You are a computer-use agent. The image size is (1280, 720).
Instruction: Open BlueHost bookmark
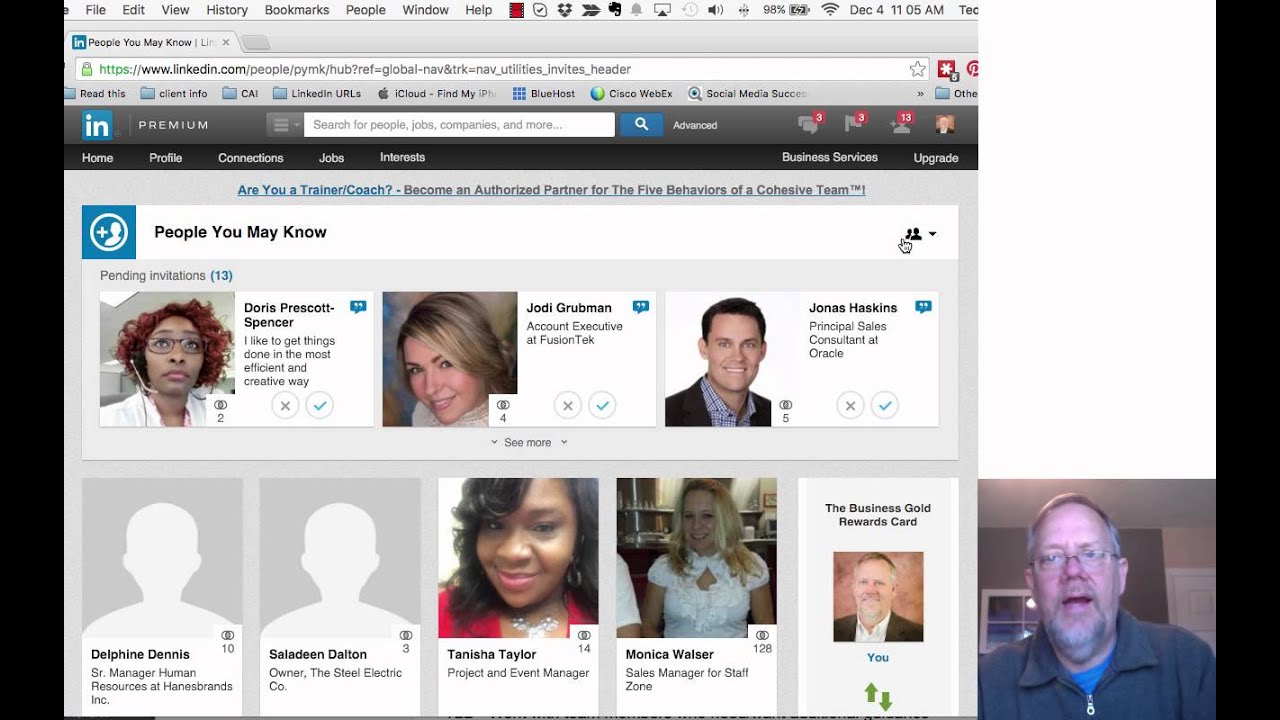544,94
